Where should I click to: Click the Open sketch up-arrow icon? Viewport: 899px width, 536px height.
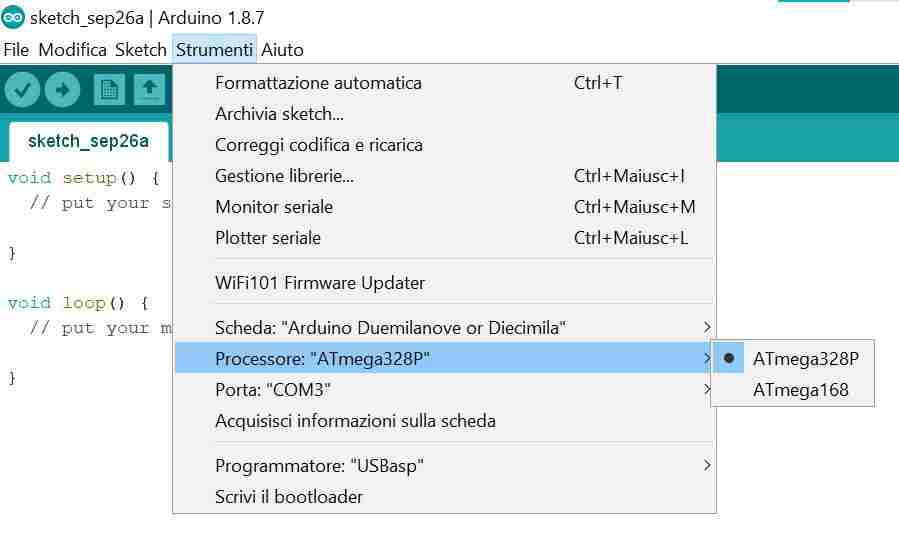pyautogui.click(x=149, y=90)
